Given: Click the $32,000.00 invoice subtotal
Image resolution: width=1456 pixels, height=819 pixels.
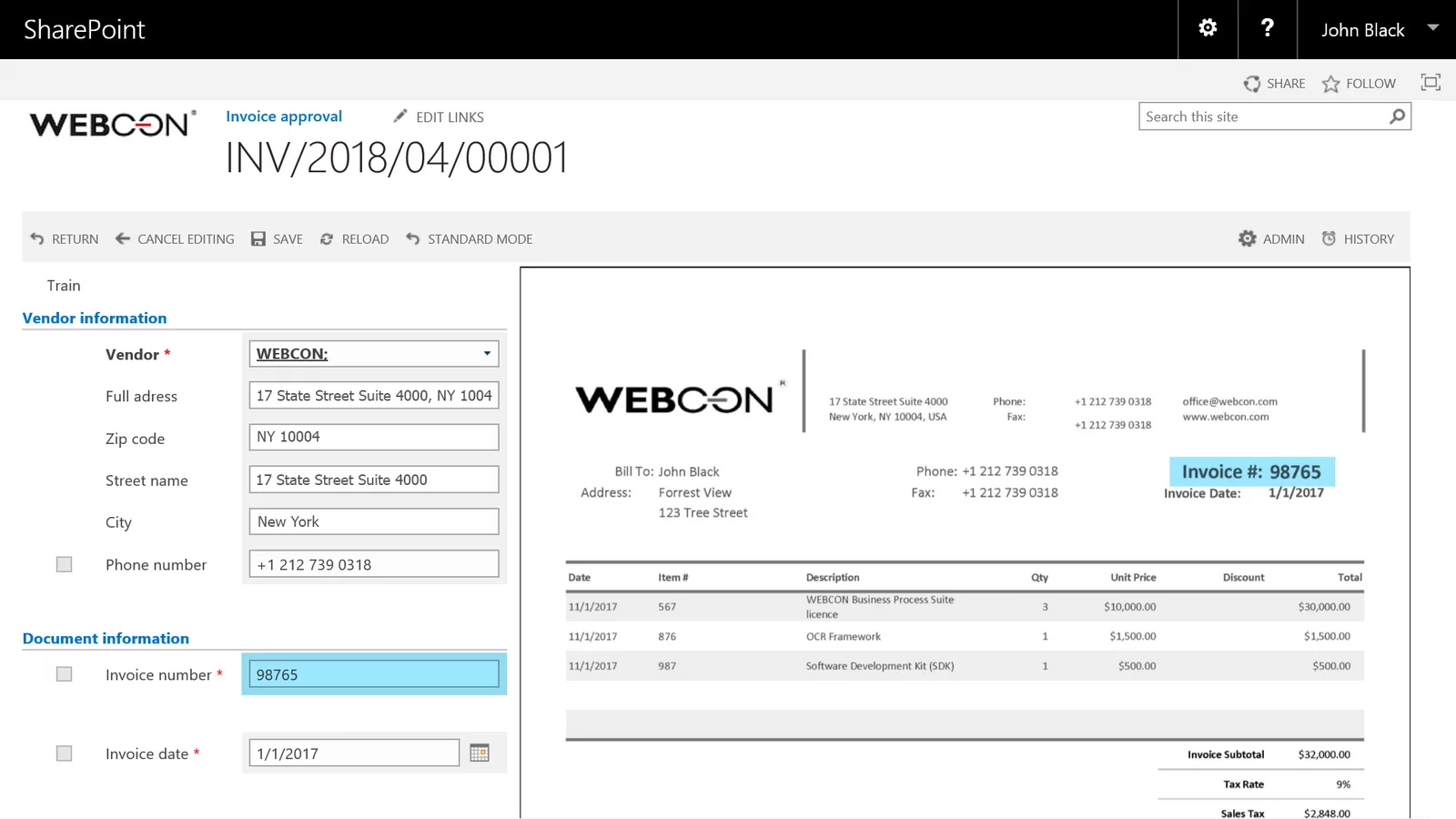Looking at the screenshot, I should tap(1324, 754).
